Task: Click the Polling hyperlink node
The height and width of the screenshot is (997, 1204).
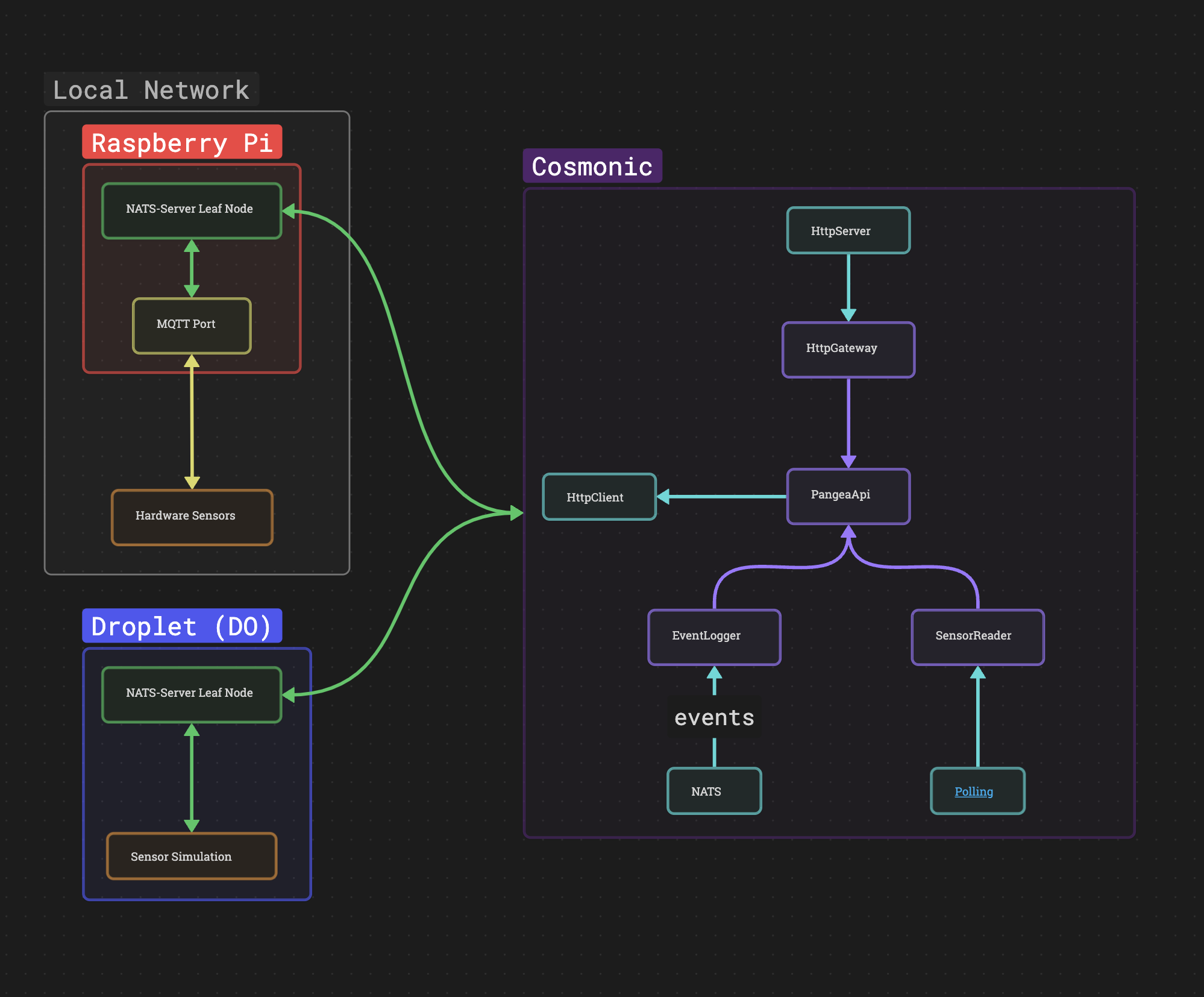Action: pos(973,791)
